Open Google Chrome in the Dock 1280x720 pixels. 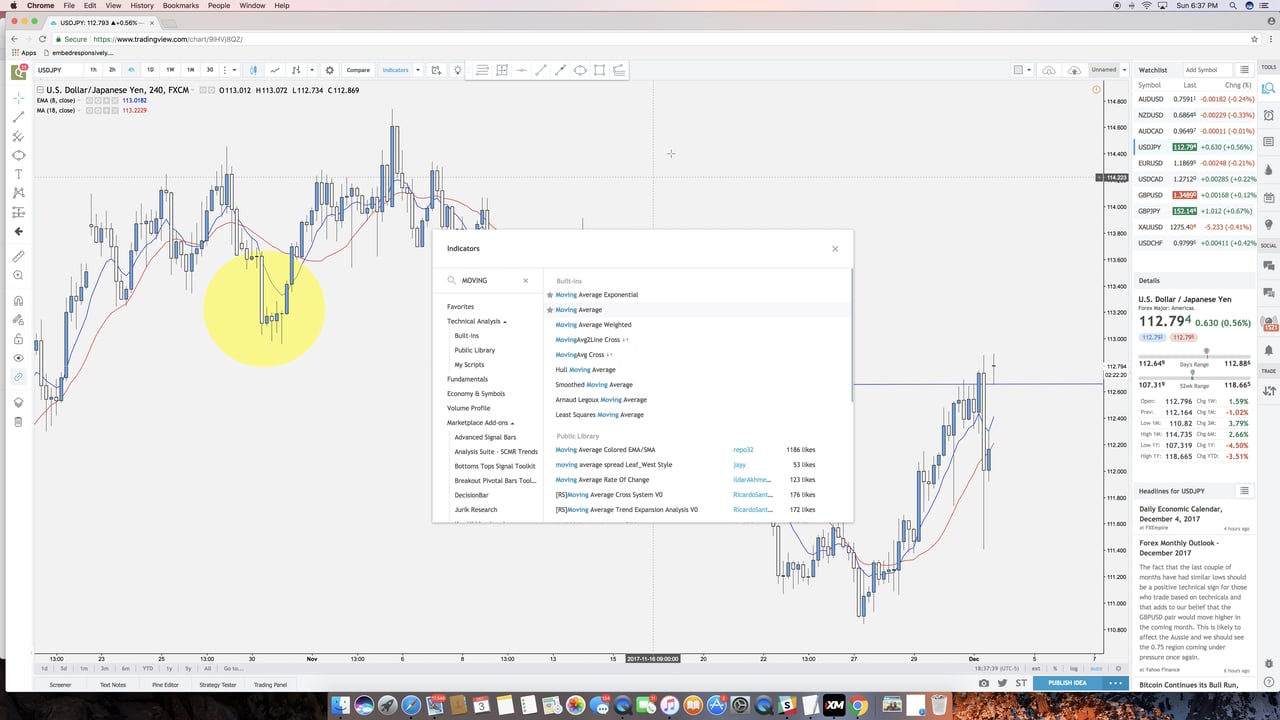point(860,705)
